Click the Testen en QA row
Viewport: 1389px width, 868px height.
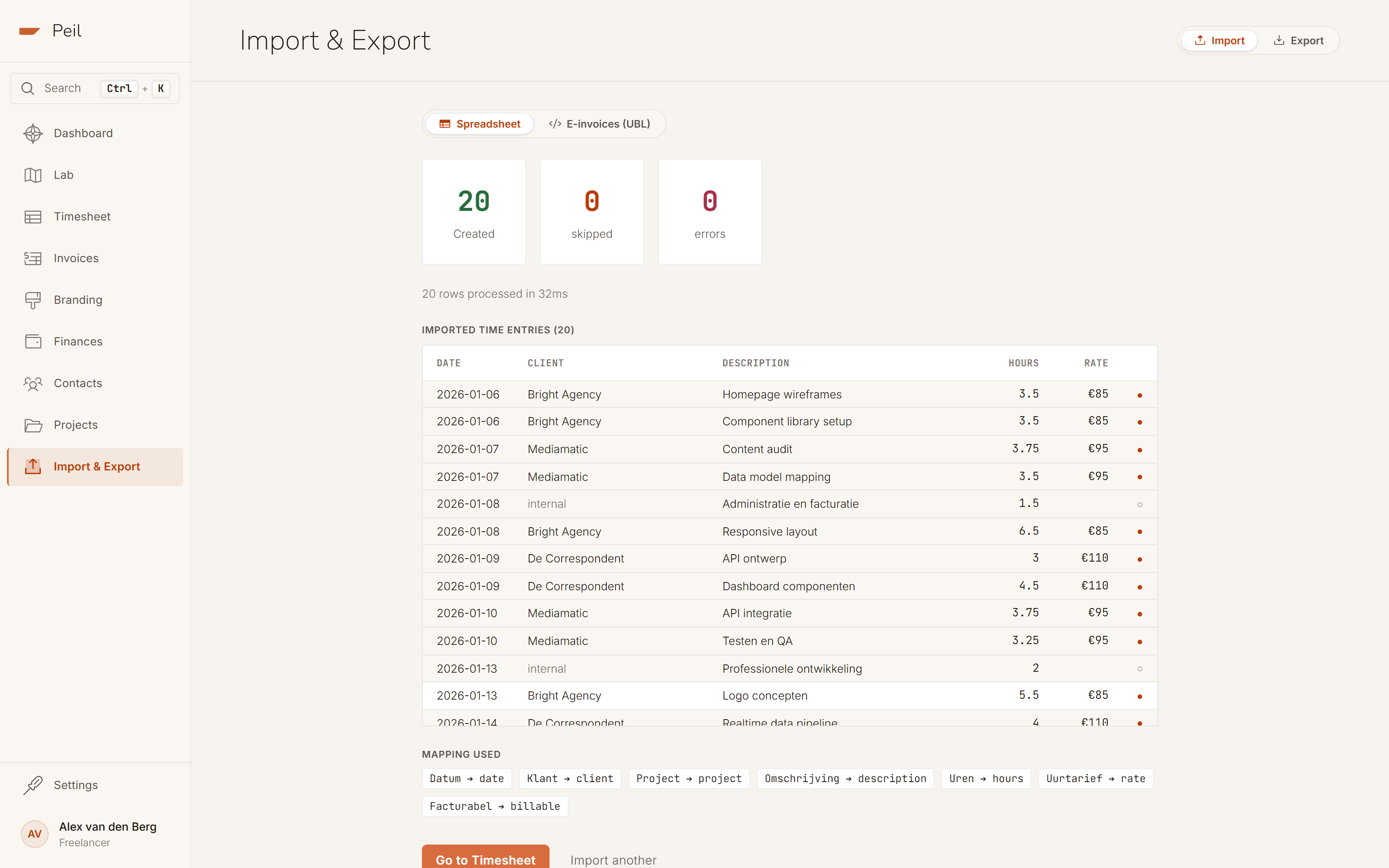tap(789, 641)
